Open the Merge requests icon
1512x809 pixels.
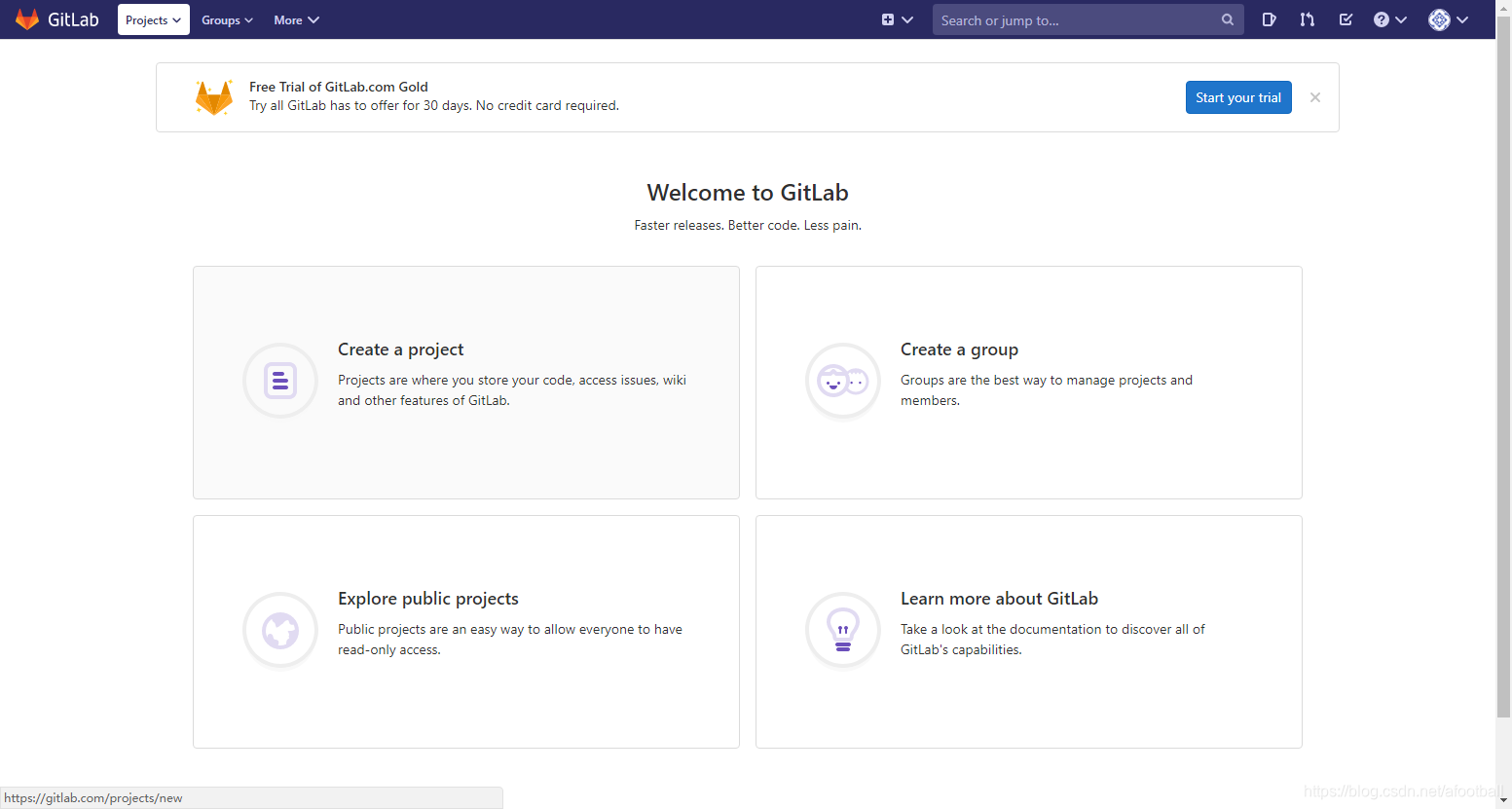1307,19
